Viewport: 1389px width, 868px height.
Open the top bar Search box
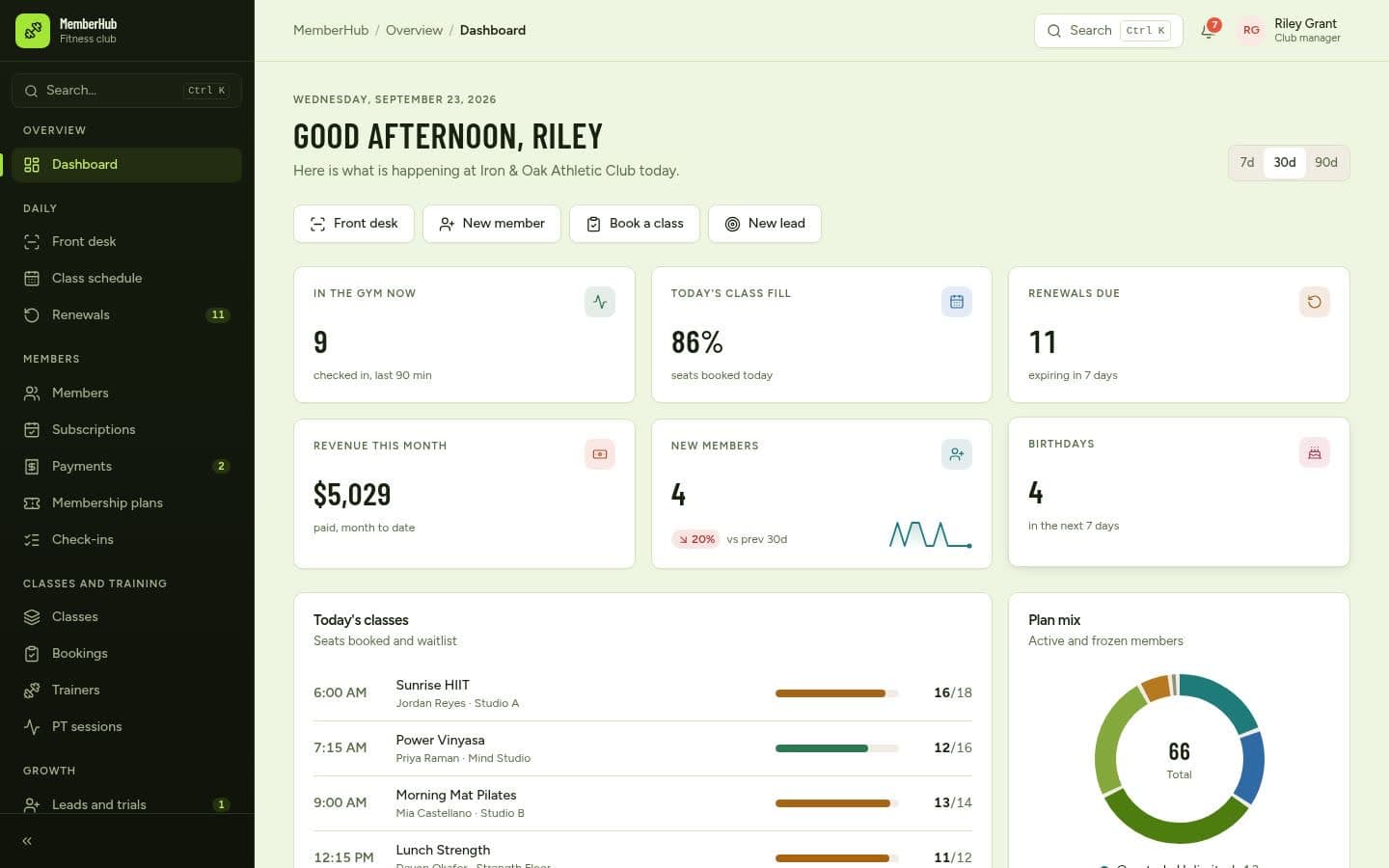1108,31
